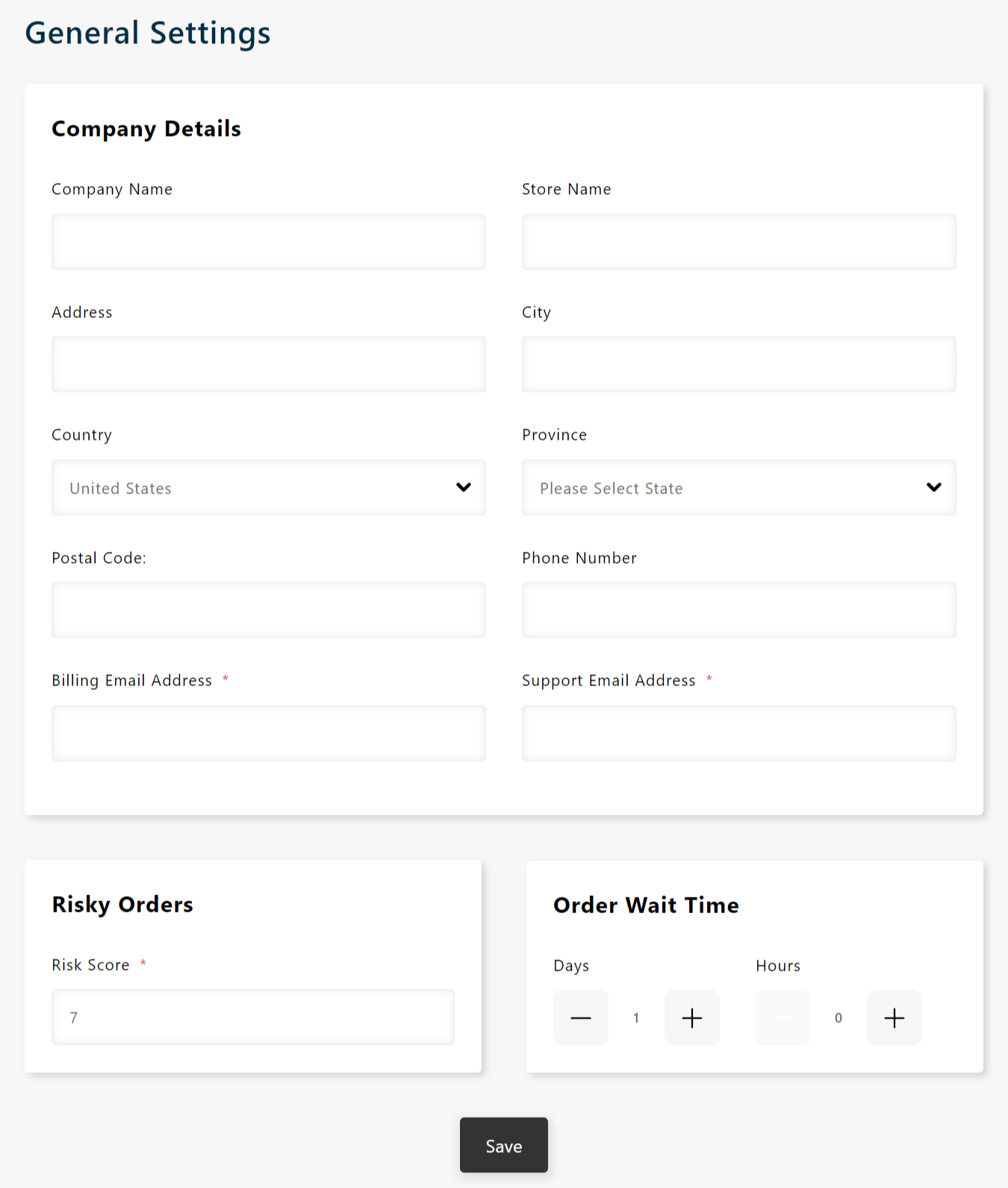Save the general settings
The height and width of the screenshot is (1188, 1008).
[504, 1145]
